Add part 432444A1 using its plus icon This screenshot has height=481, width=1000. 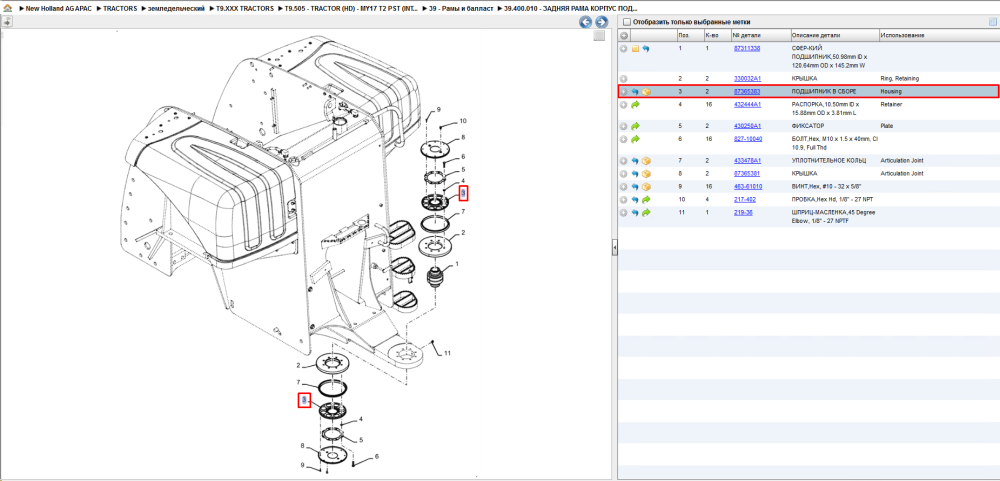(624, 105)
